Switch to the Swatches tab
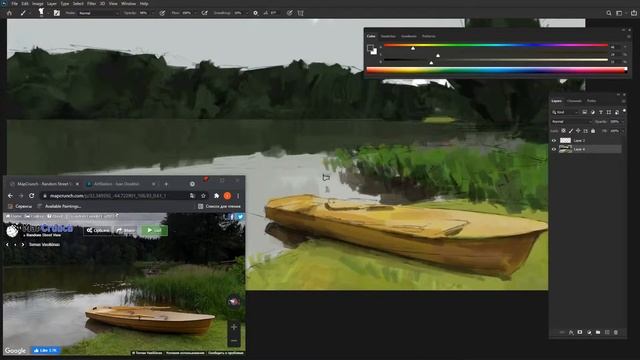 coord(388,36)
